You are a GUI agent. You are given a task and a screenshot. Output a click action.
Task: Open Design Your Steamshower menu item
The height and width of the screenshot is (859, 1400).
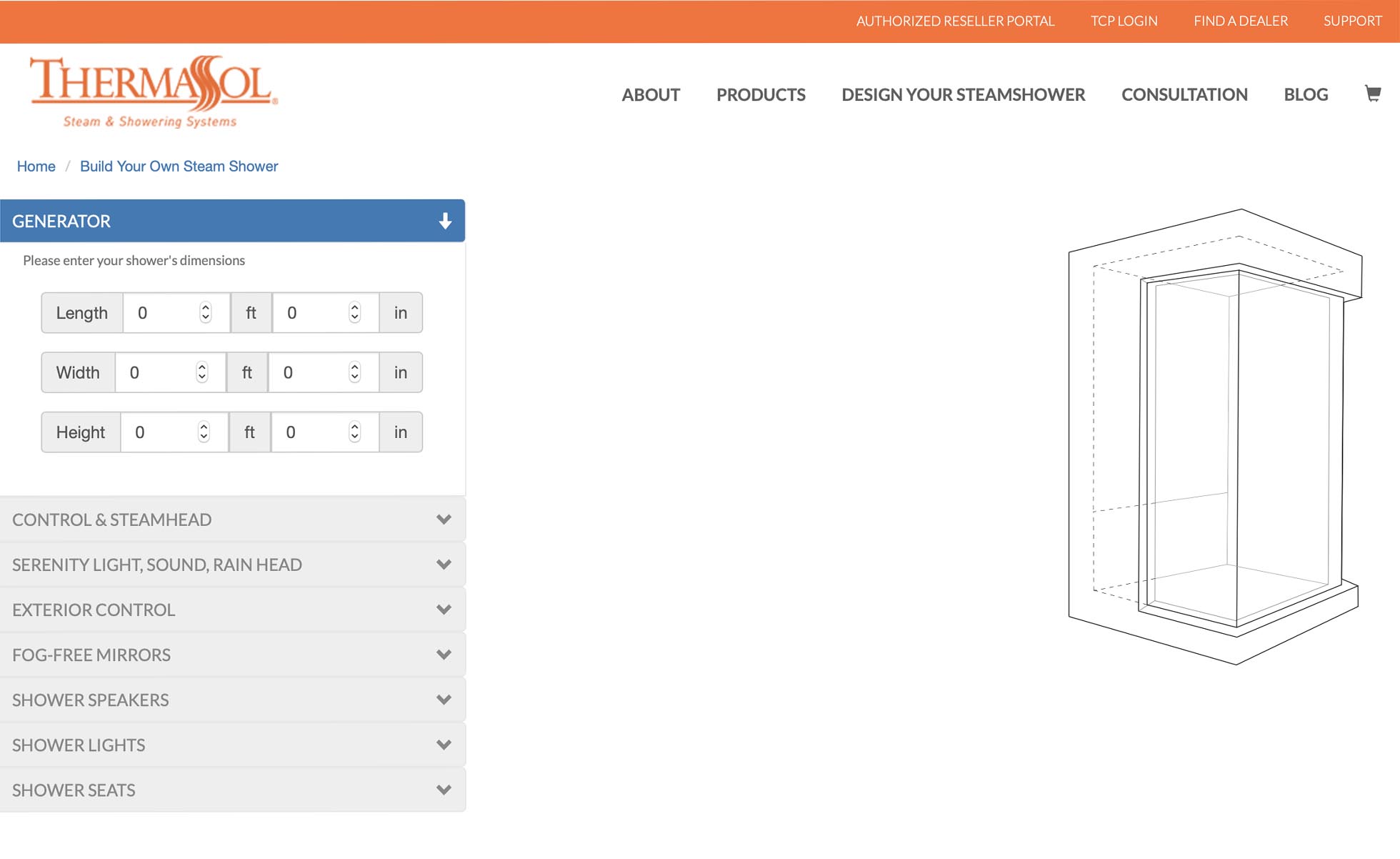pyautogui.click(x=963, y=94)
